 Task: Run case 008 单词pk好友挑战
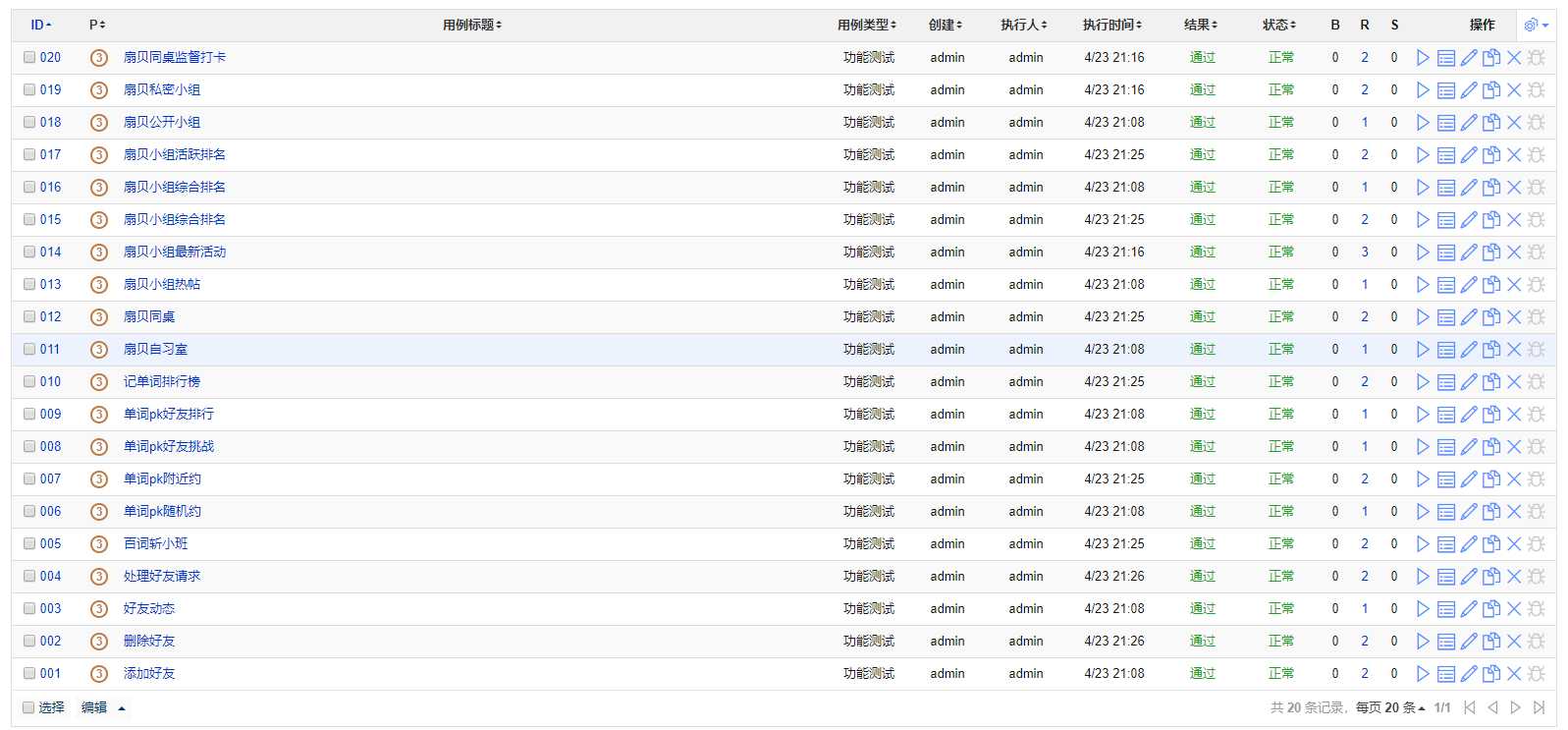tap(1423, 447)
